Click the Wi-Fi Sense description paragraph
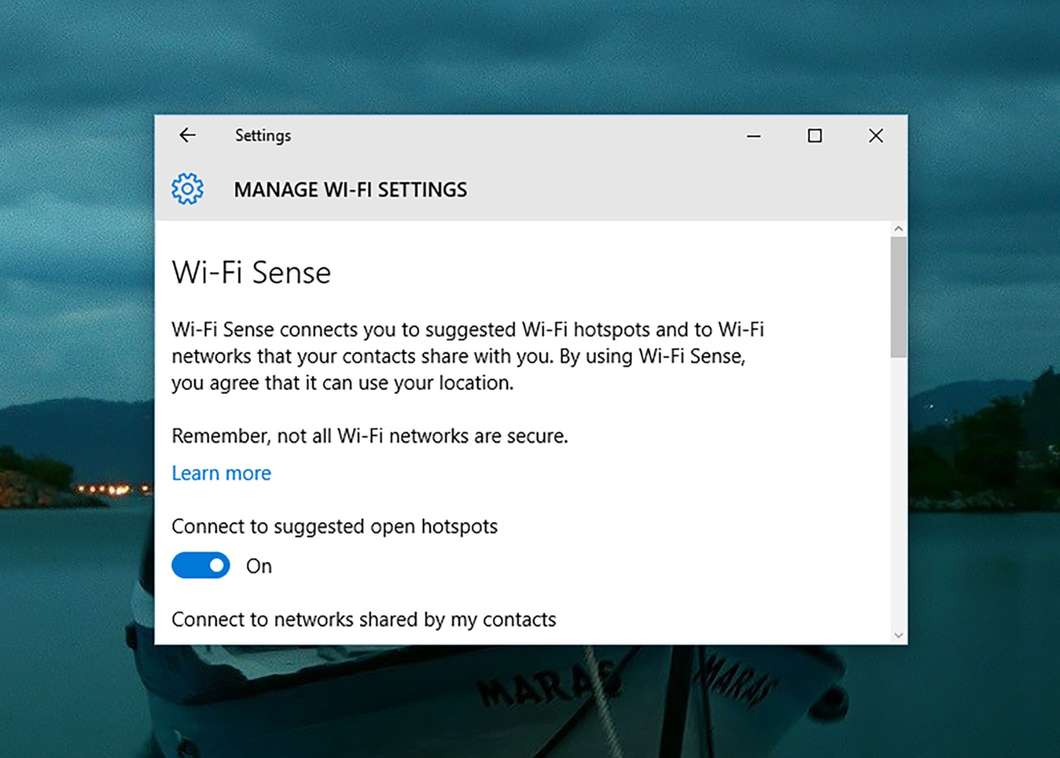This screenshot has width=1060, height=758. click(x=468, y=356)
